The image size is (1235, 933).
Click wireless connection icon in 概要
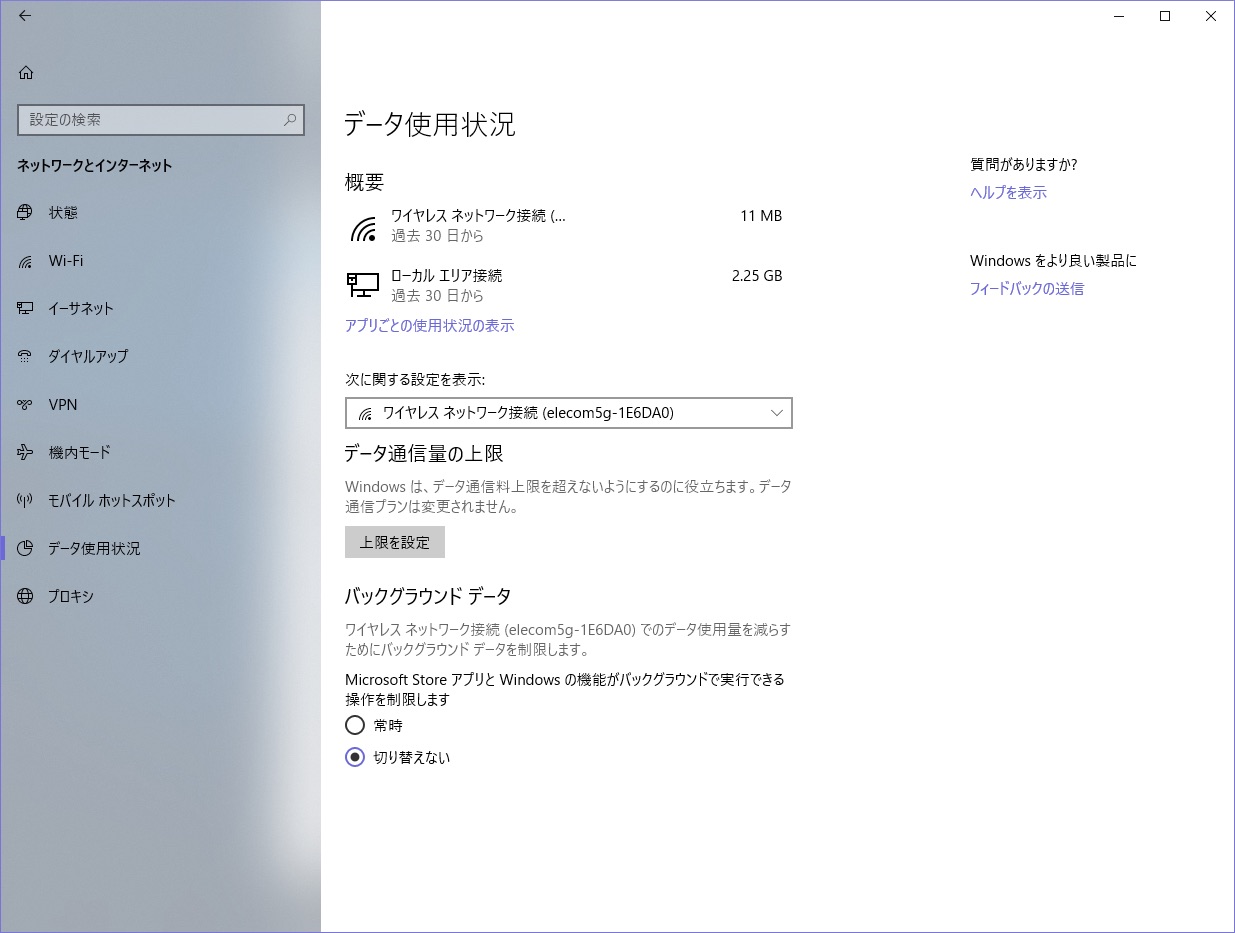pos(363,229)
